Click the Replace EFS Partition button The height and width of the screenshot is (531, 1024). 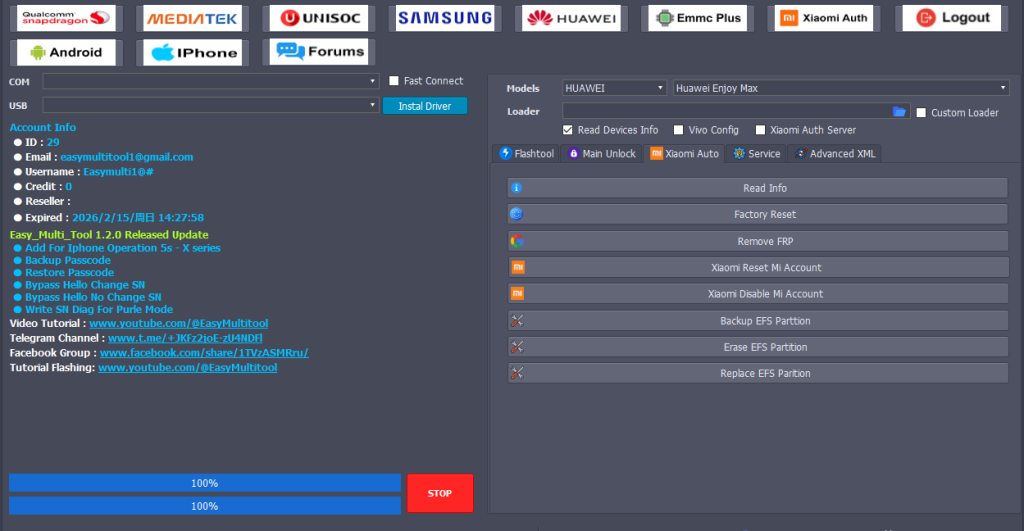(758, 374)
